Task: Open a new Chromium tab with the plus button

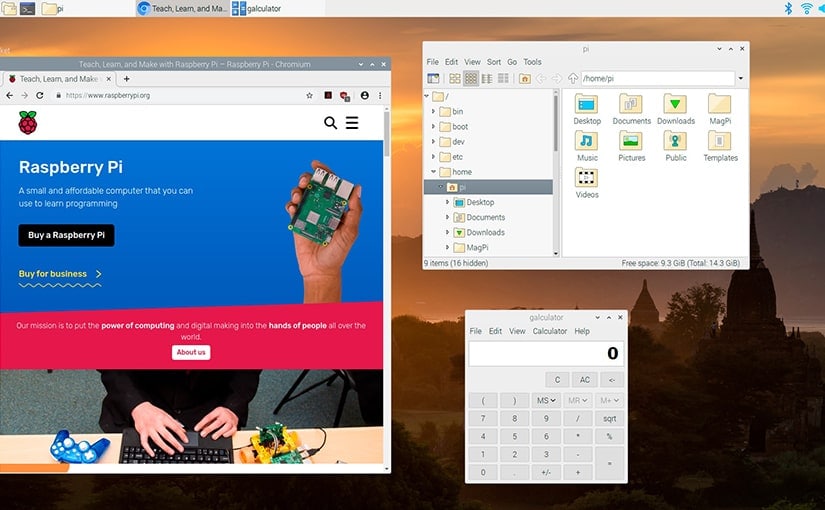Action: pyautogui.click(x=126, y=78)
